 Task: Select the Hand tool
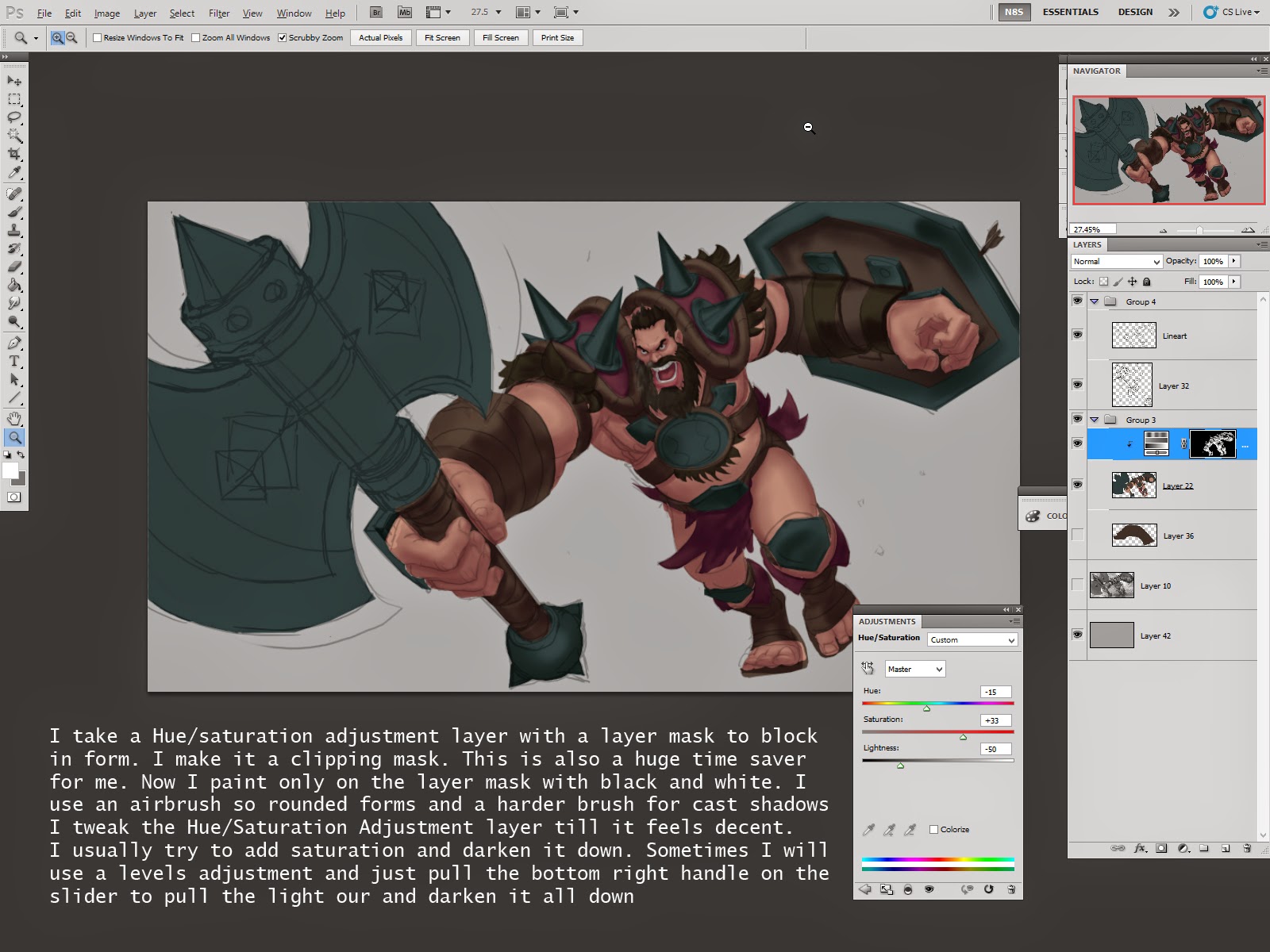coord(14,419)
